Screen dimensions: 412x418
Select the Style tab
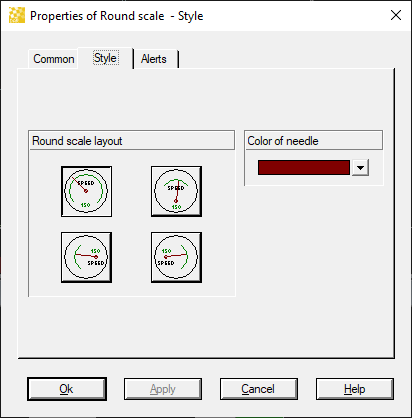pyautogui.click(x=105, y=58)
